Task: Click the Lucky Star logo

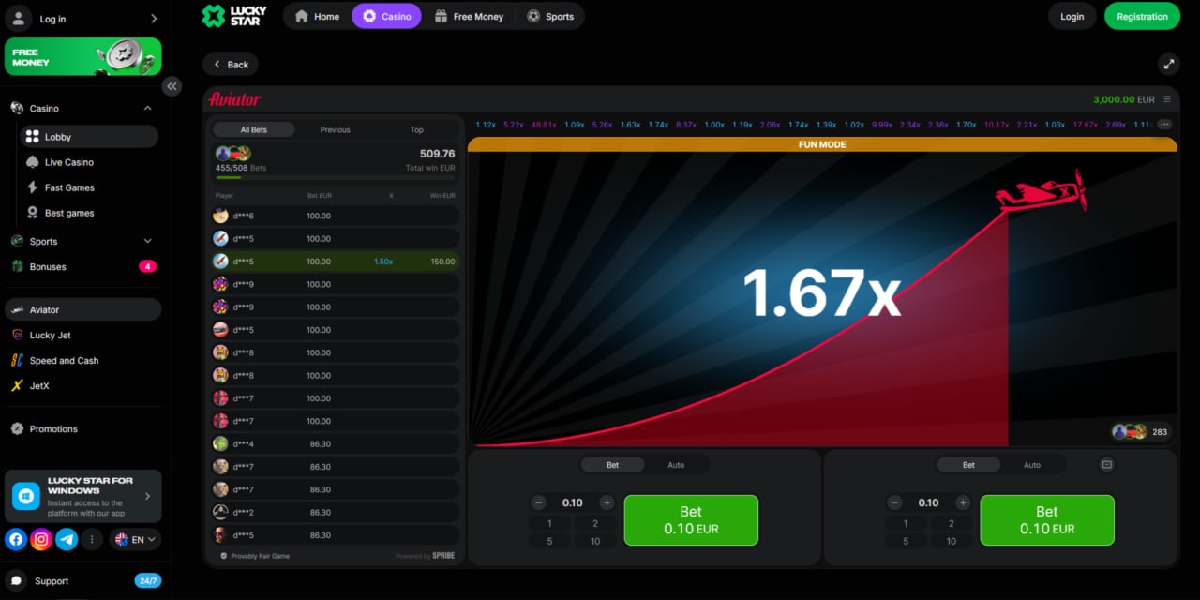Action: click(x=232, y=16)
